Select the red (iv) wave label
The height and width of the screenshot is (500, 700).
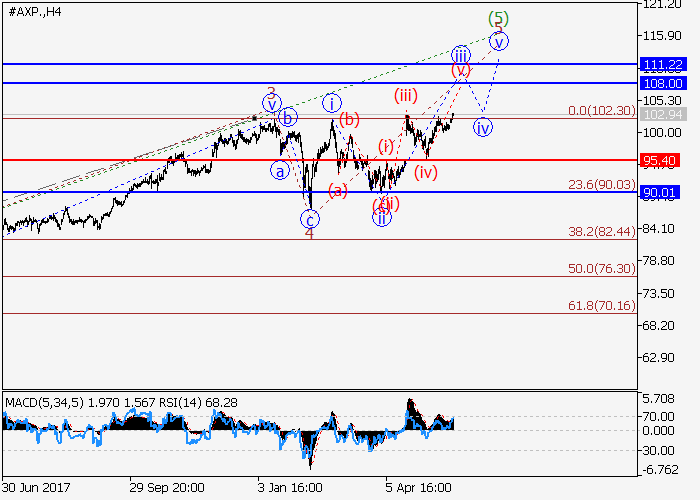[426, 172]
